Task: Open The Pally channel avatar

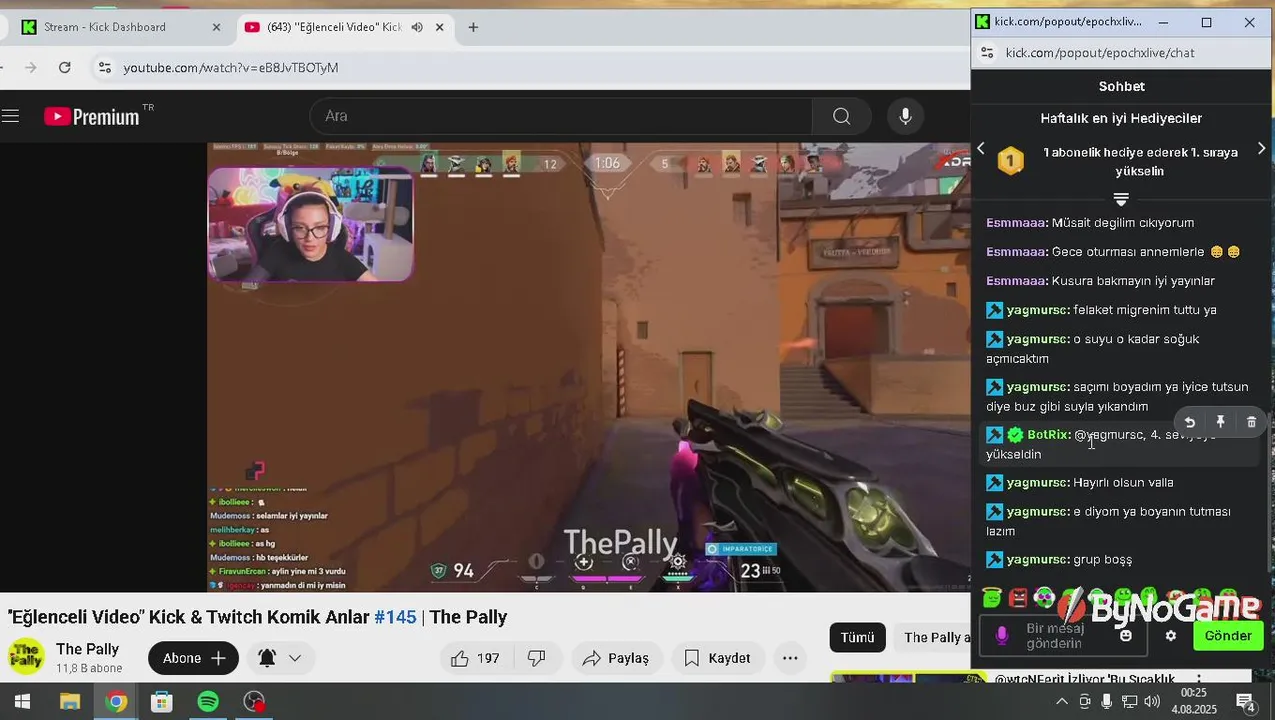Action: click(x=26, y=657)
